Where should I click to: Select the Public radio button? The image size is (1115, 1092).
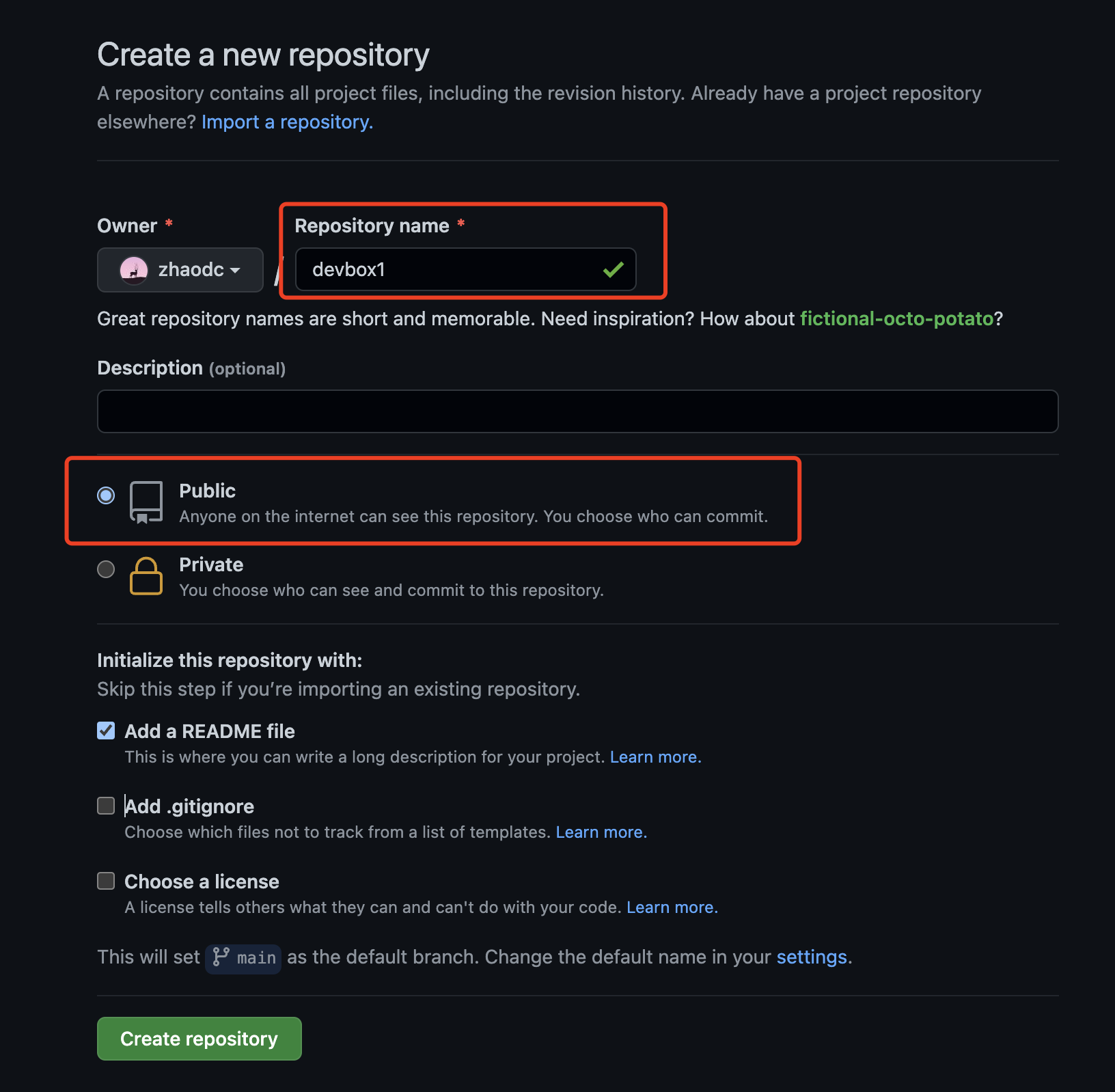coord(106,495)
